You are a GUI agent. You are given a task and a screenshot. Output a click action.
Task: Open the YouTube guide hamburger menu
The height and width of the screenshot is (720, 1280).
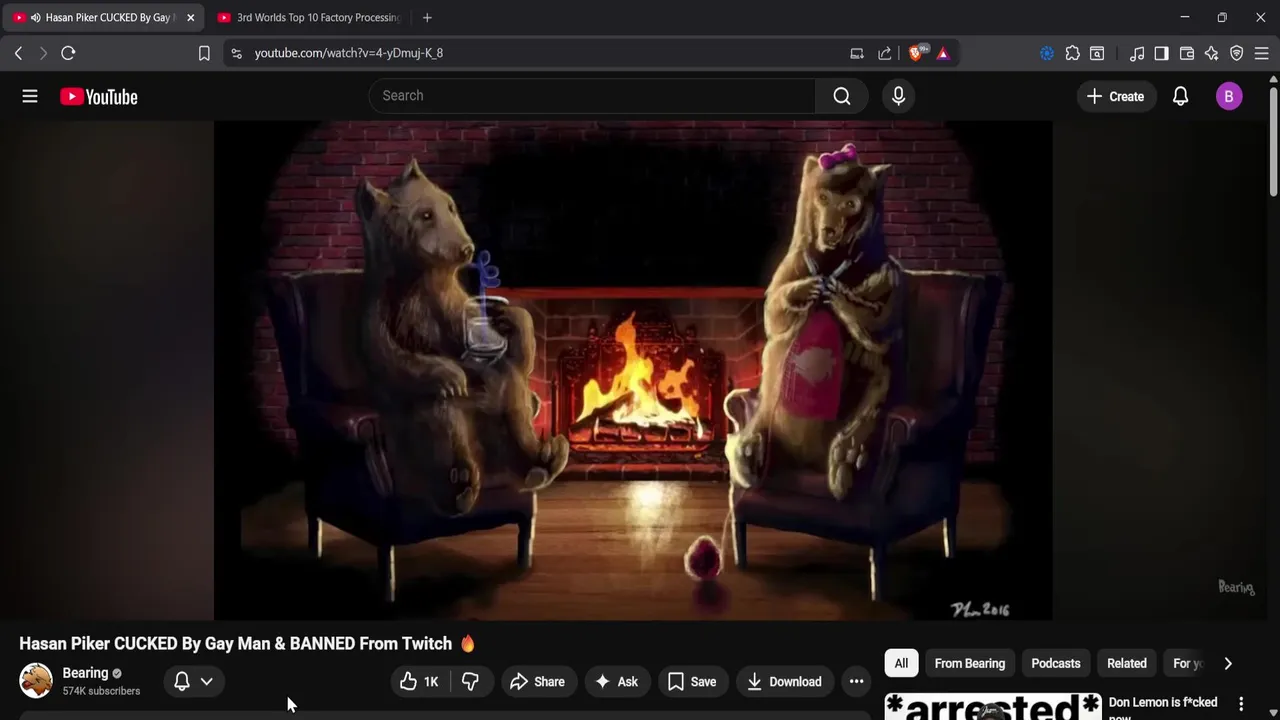point(30,96)
